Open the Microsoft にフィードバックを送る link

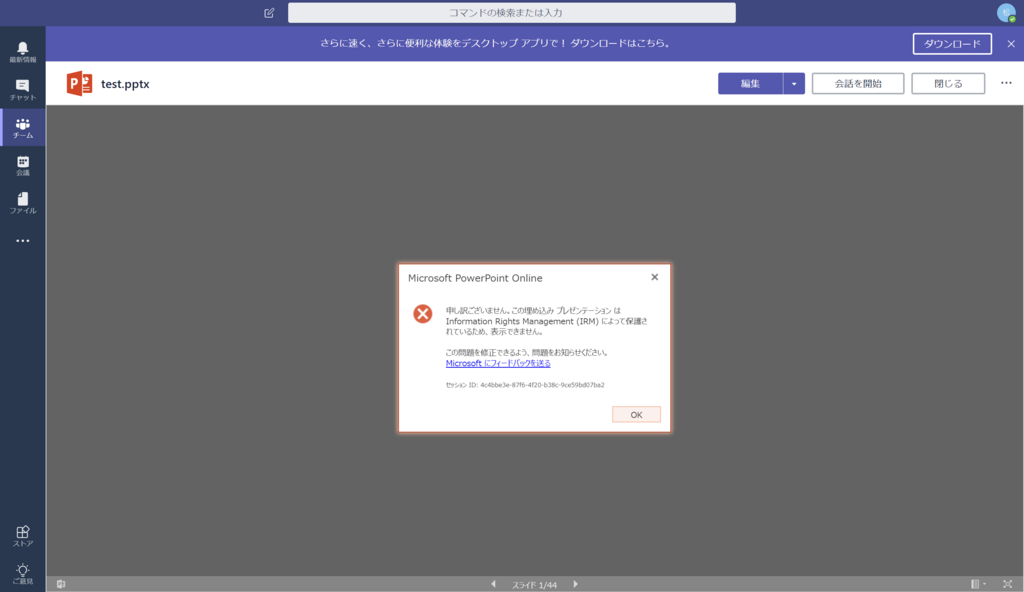click(498, 363)
